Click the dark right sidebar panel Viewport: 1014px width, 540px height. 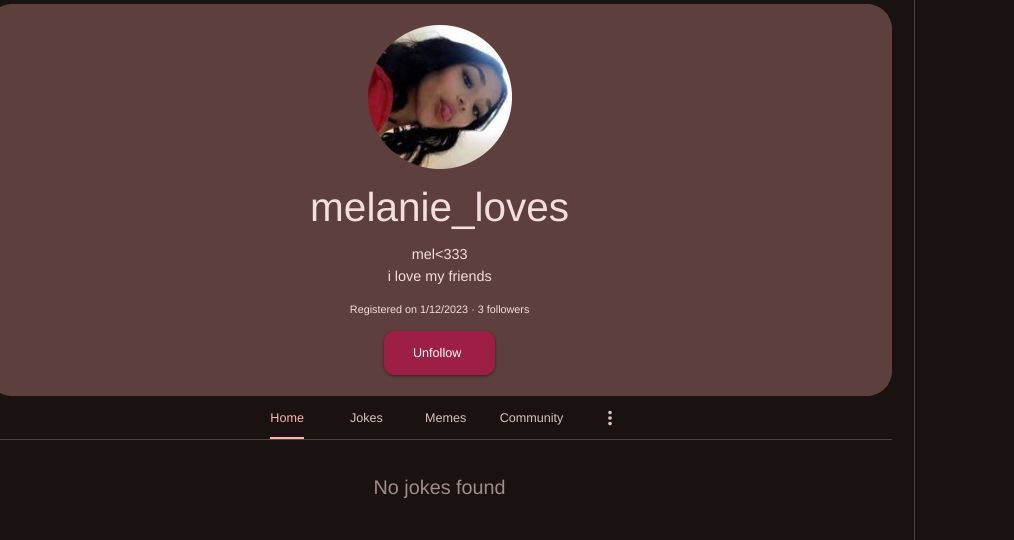point(964,270)
